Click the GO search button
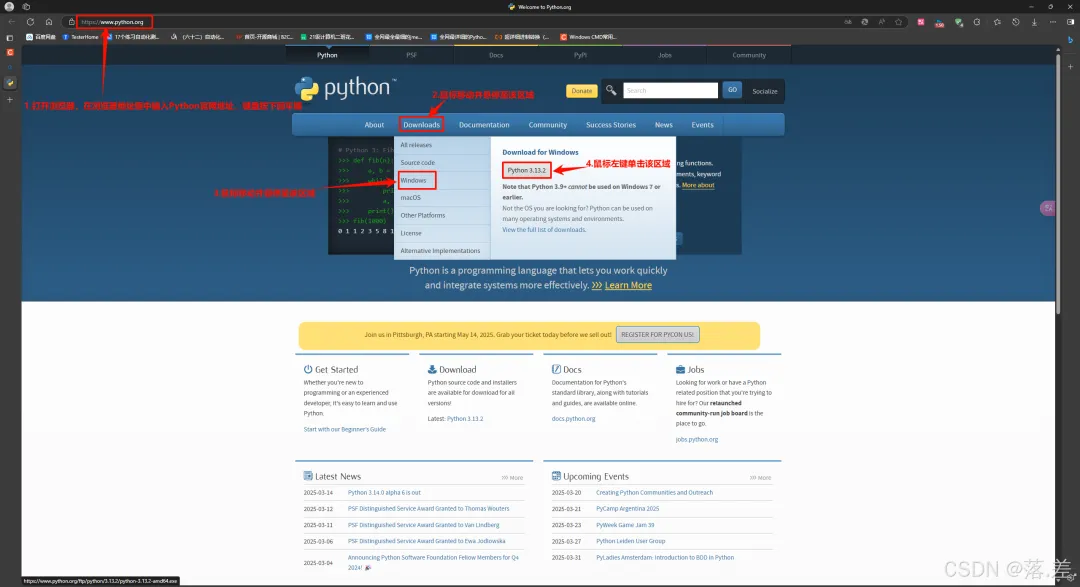 (732, 90)
